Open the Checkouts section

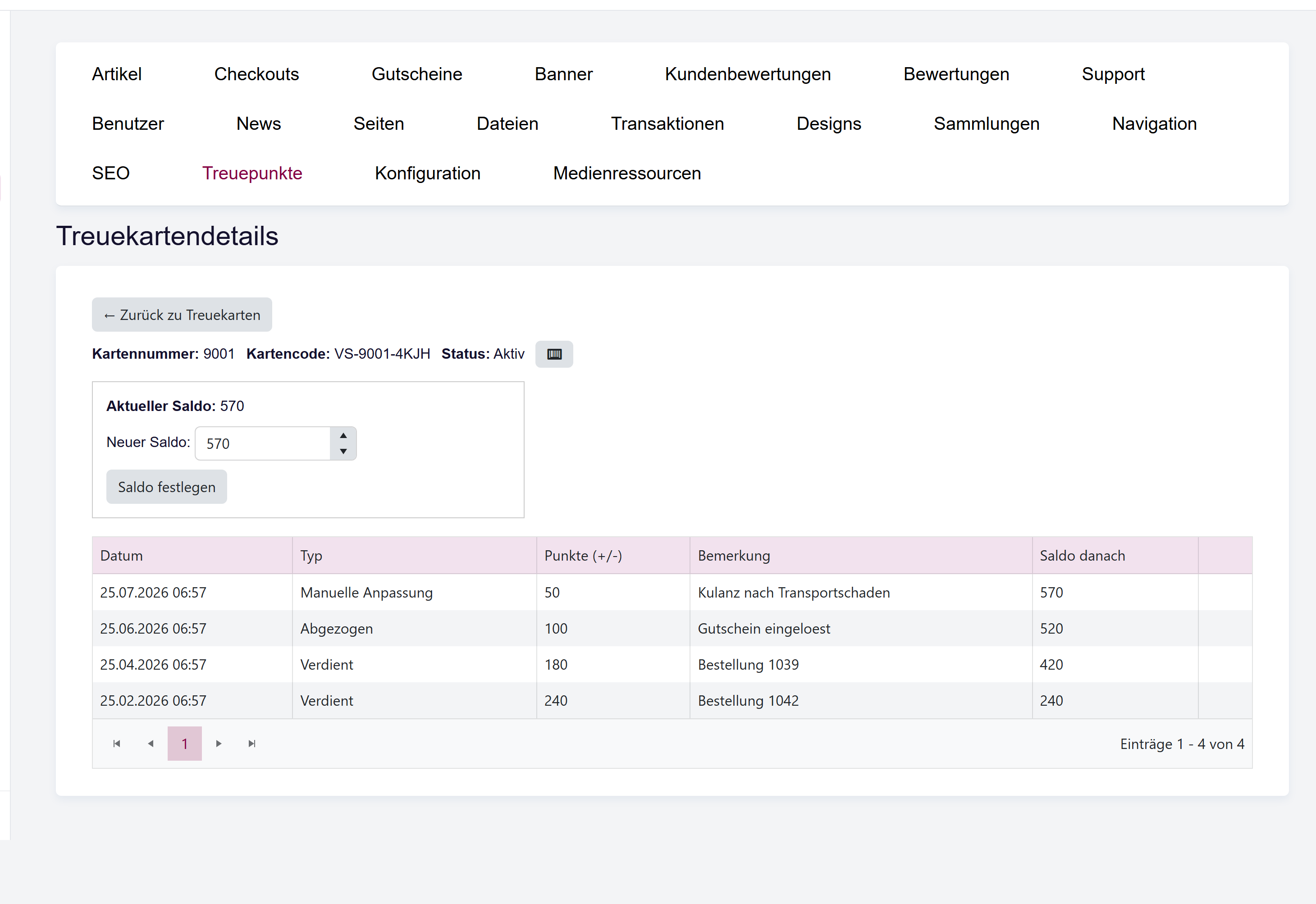point(256,74)
